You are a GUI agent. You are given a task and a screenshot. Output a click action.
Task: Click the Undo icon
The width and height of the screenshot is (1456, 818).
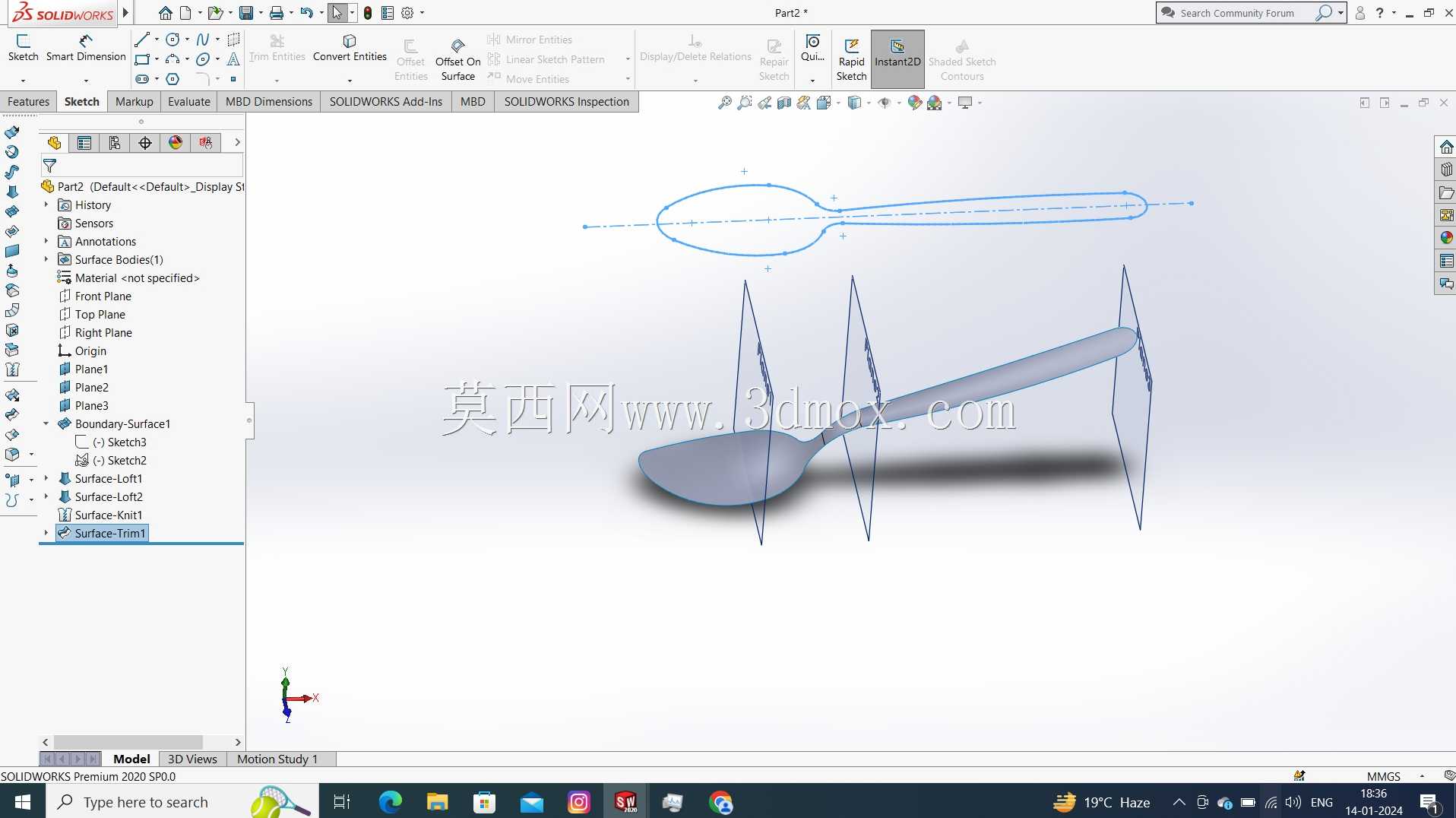[x=306, y=13]
